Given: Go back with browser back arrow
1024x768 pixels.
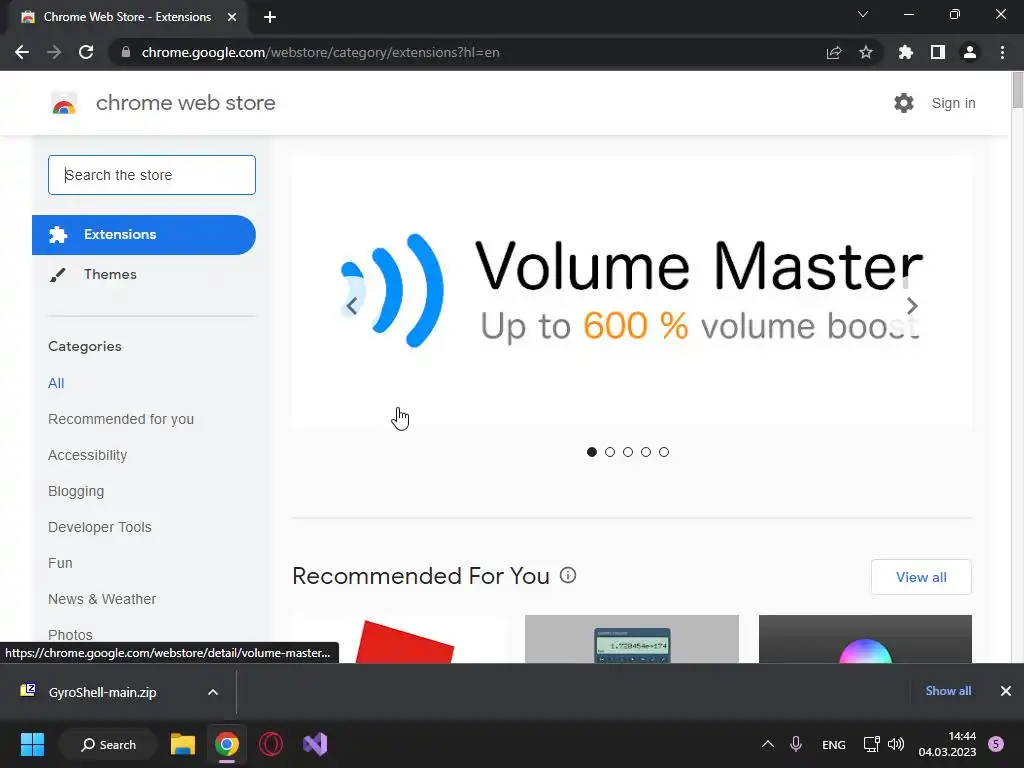Looking at the screenshot, I should point(22,52).
